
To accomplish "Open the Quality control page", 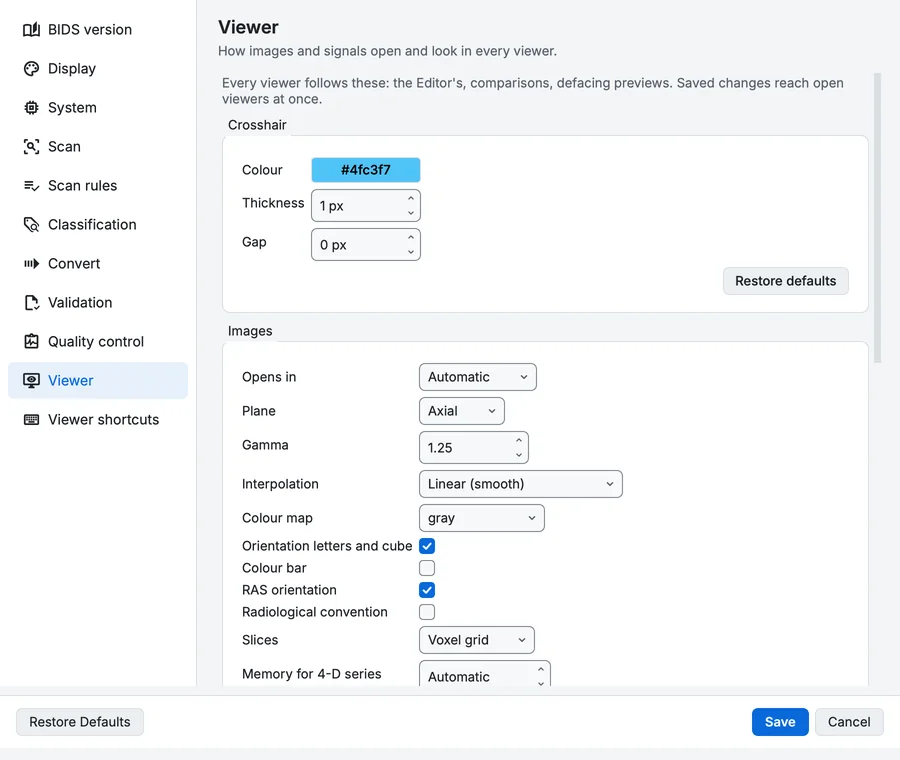I will click(x=98, y=342).
